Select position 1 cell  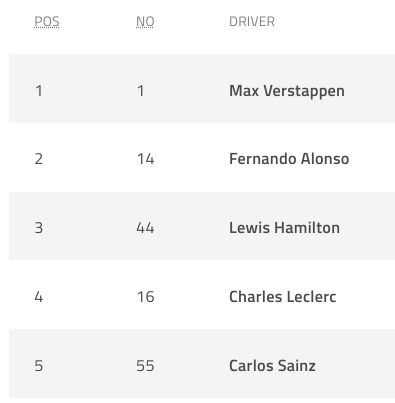39,91
